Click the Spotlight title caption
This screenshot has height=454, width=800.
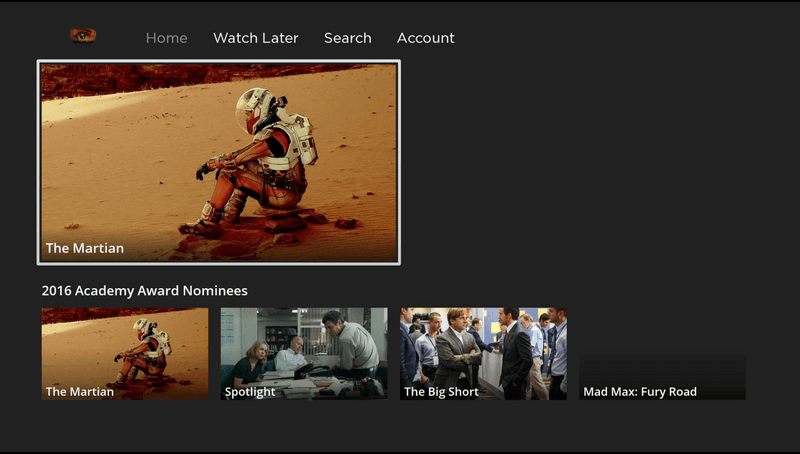click(250, 392)
